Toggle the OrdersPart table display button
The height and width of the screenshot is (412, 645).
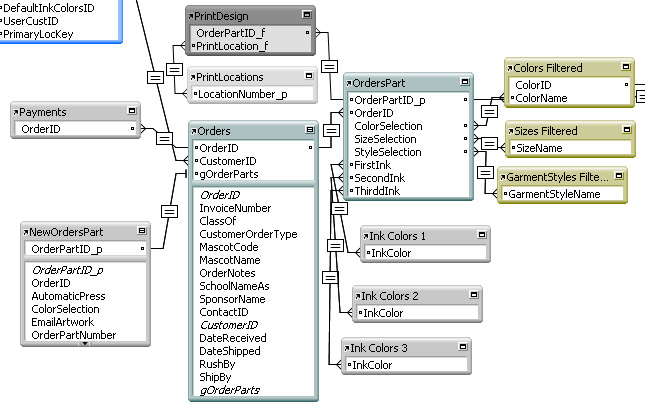(x=464, y=82)
